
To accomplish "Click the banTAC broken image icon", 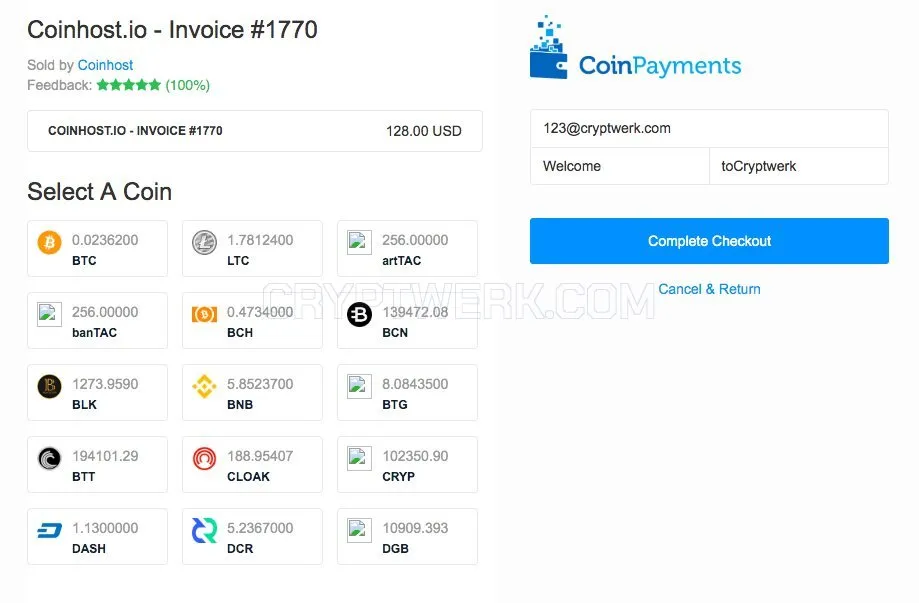I will 49,314.
